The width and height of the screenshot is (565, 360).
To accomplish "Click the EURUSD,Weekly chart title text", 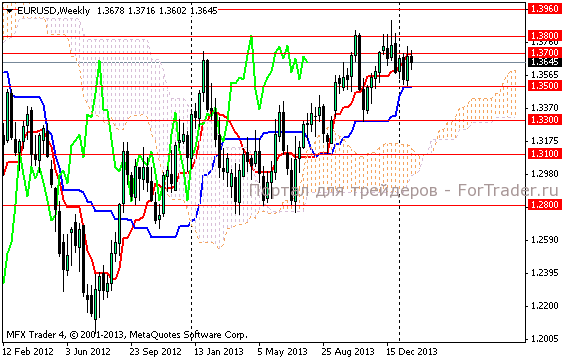I will (53, 11).
